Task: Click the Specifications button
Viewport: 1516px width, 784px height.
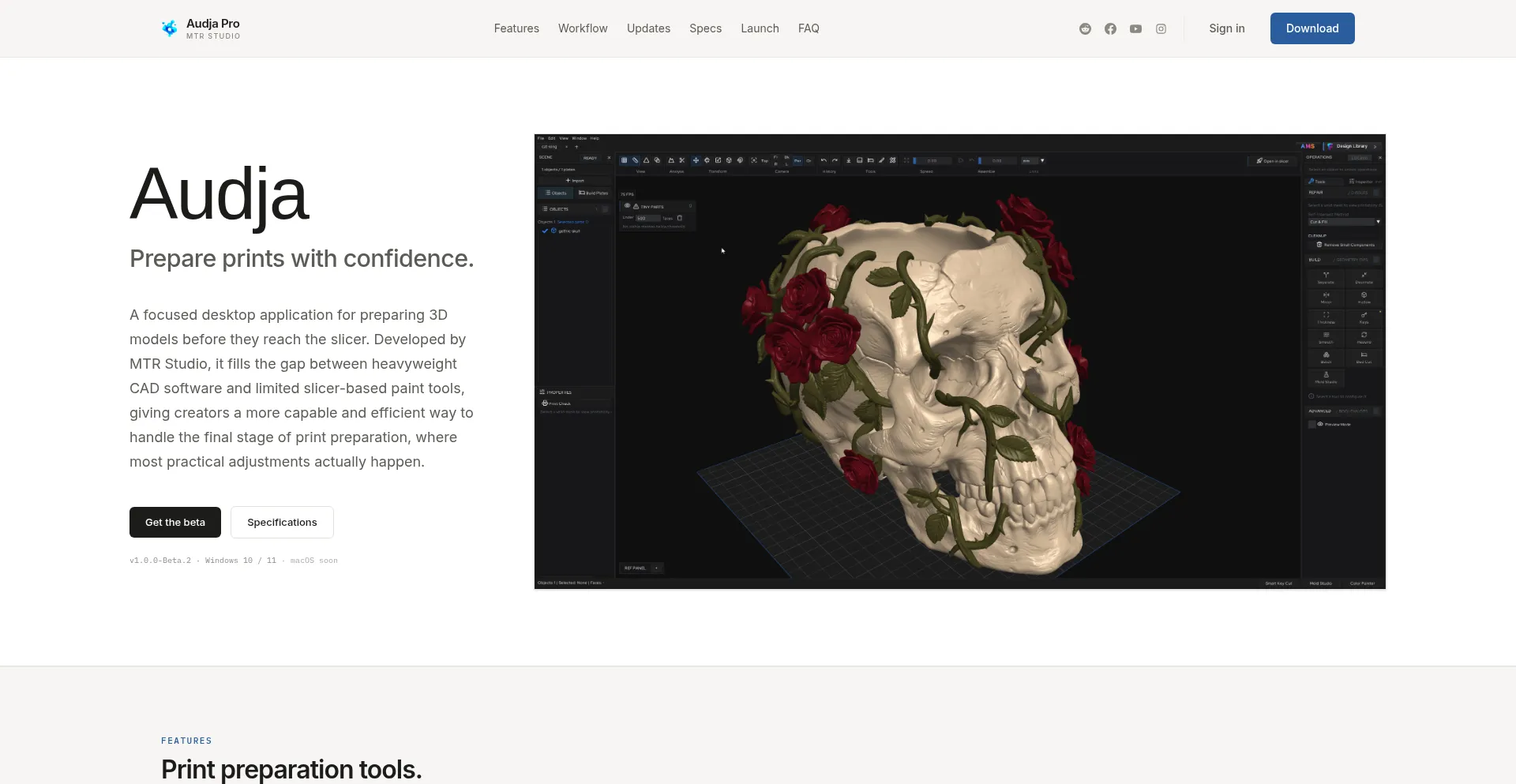Action: [x=282, y=522]
